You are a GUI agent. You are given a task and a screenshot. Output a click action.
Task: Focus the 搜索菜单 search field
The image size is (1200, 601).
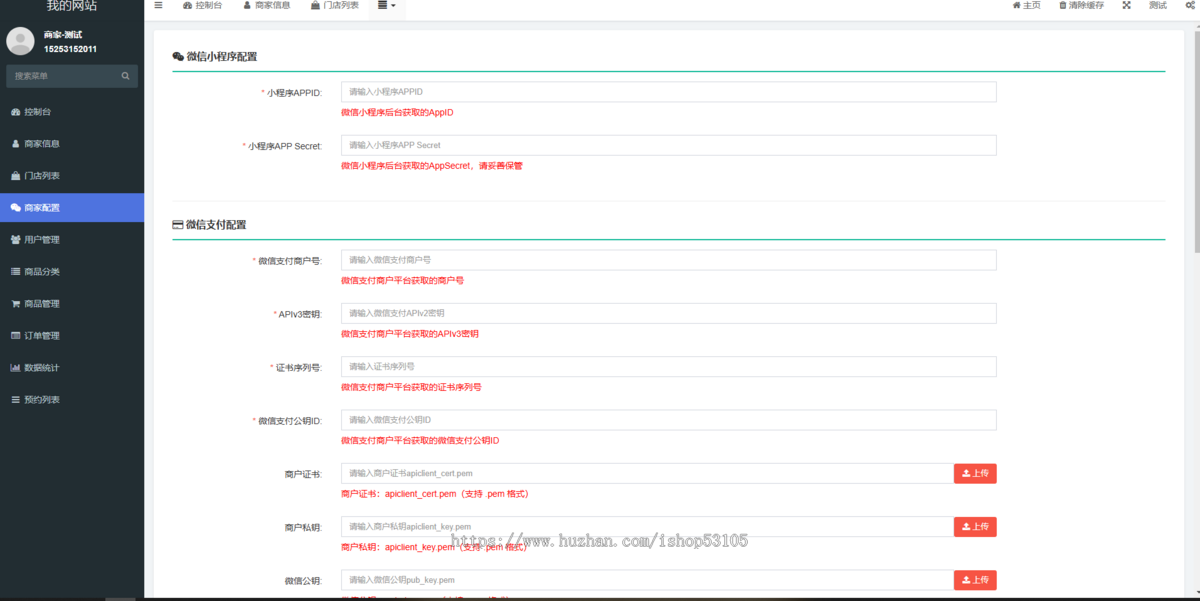(72, 76)
